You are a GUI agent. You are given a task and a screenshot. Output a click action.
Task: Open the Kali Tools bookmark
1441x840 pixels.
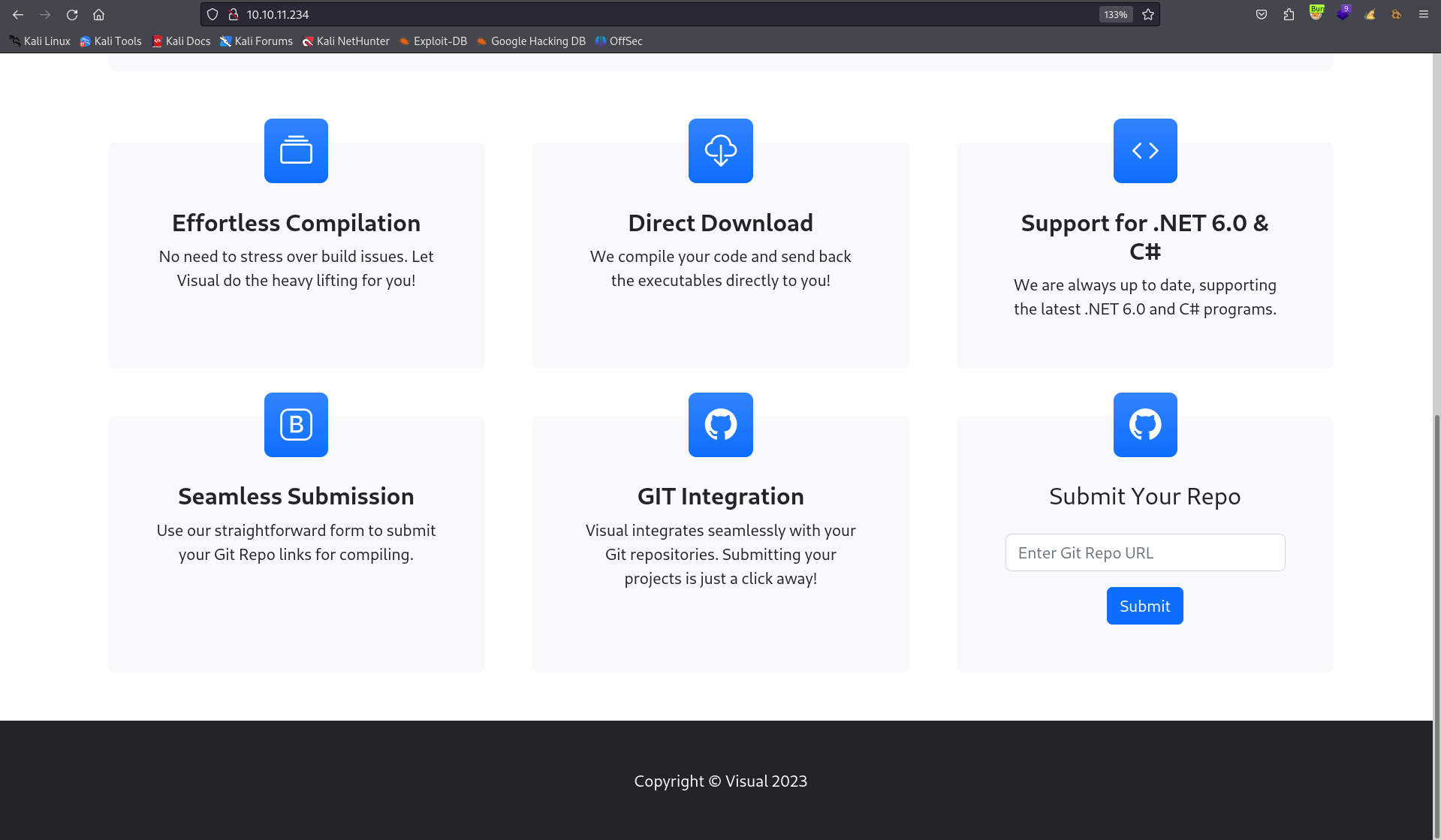[x=110, y=41]
